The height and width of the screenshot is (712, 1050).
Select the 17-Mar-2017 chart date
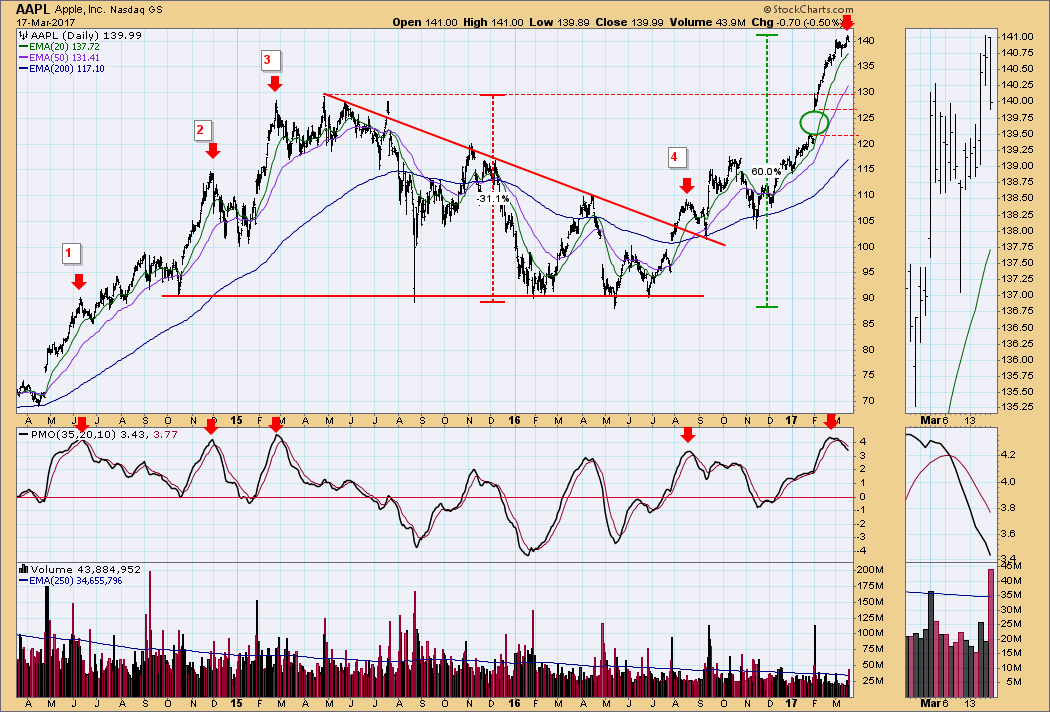(x=46, y=22)
